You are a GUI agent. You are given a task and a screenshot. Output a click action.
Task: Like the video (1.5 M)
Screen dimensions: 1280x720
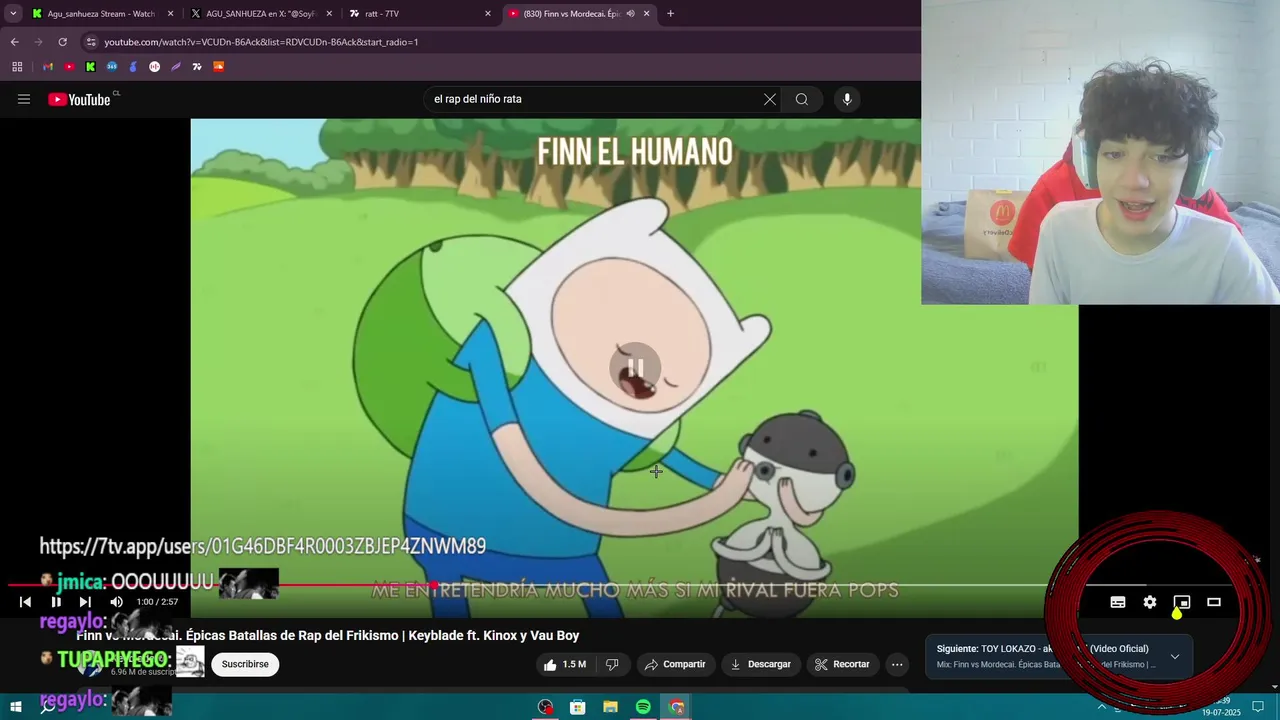click(x=565, y=664)
